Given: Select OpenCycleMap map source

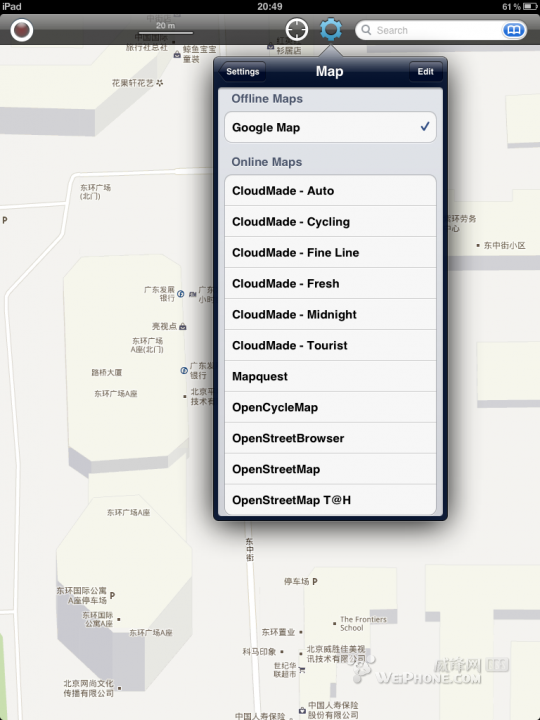Looking at the screenshot, I should click(330, 407).
